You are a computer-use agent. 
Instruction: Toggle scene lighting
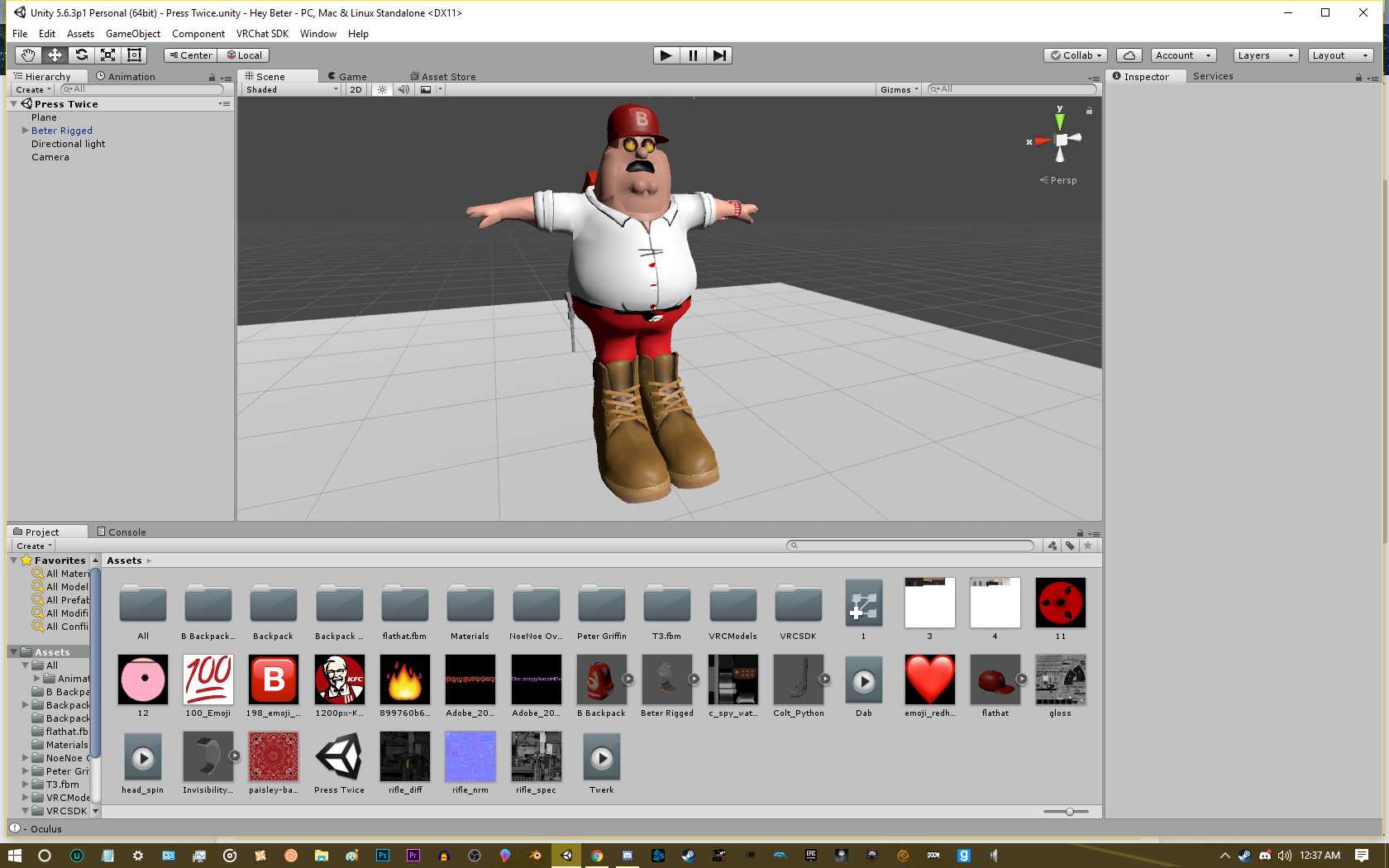click(x=382, y=89)
